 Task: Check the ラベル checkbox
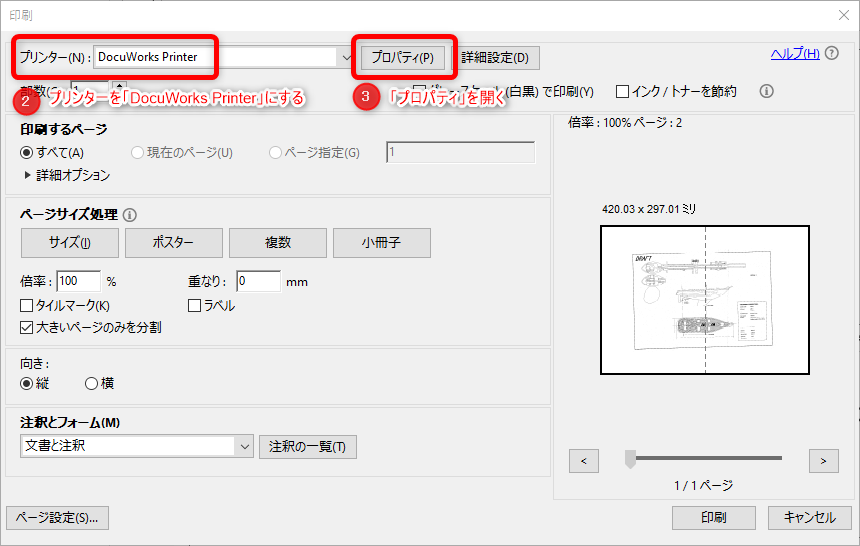[x=195, y=306]
